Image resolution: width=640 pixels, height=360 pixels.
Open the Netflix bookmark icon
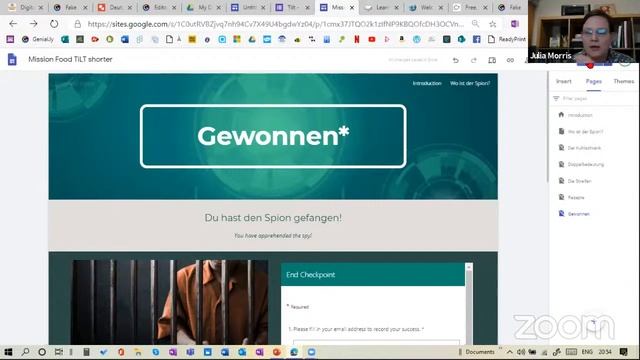tap(356, 39)
